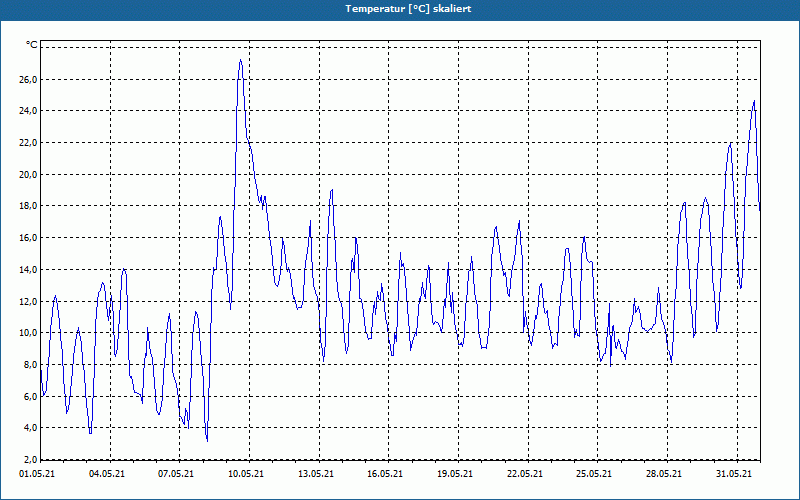Click the 31.05.21 date label
800x500 pixels.
[x=734, y=474]
